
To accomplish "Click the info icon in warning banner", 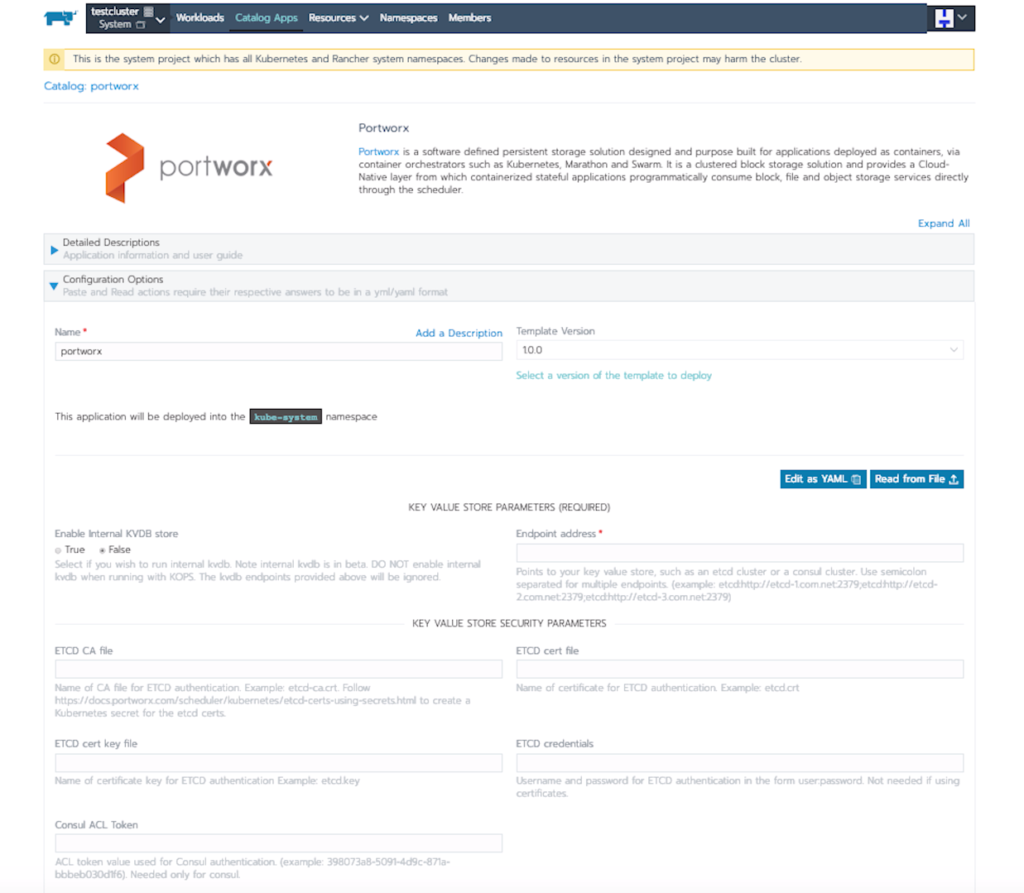I will (55, 59).
